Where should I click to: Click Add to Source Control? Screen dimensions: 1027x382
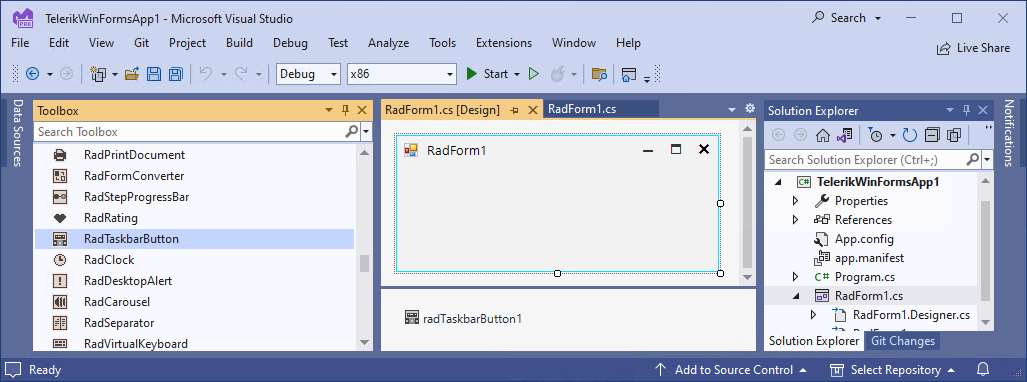(730, 370)
